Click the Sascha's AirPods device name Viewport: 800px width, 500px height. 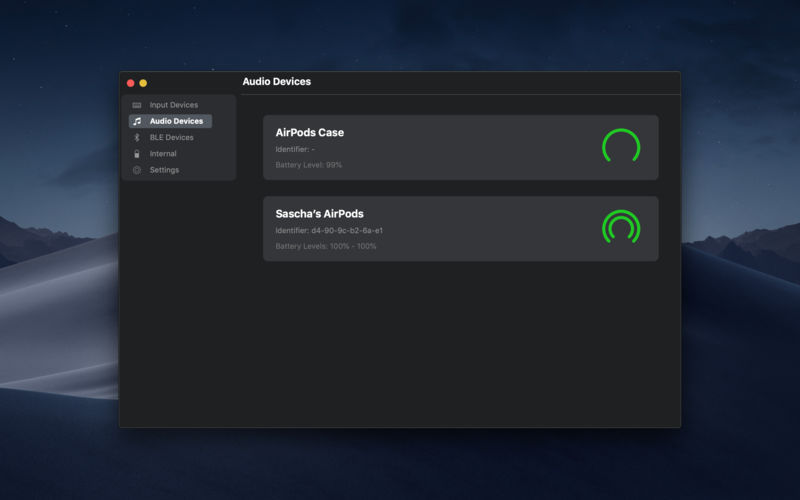pyautogui.click(x=320, y=214)
